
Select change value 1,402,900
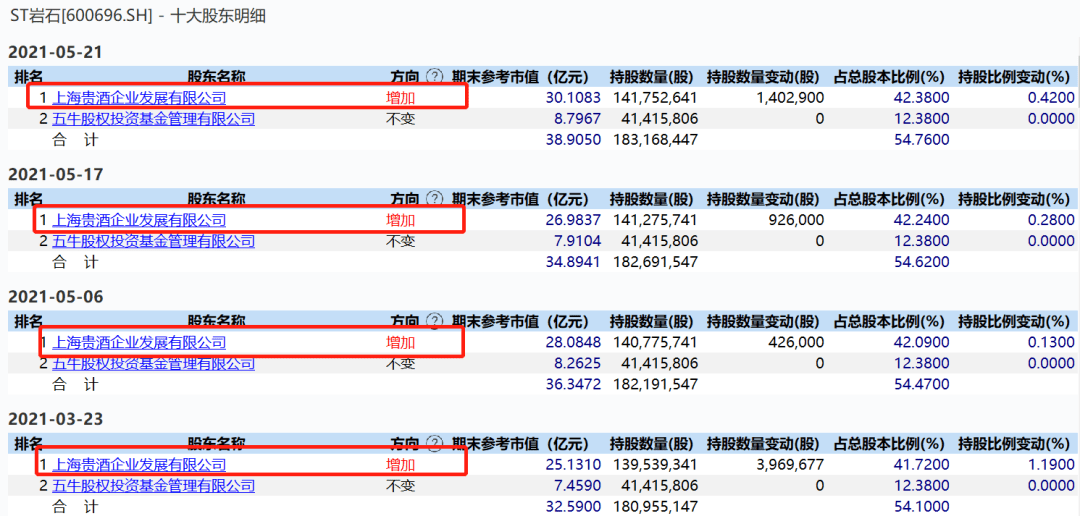[x=790, y=98]
